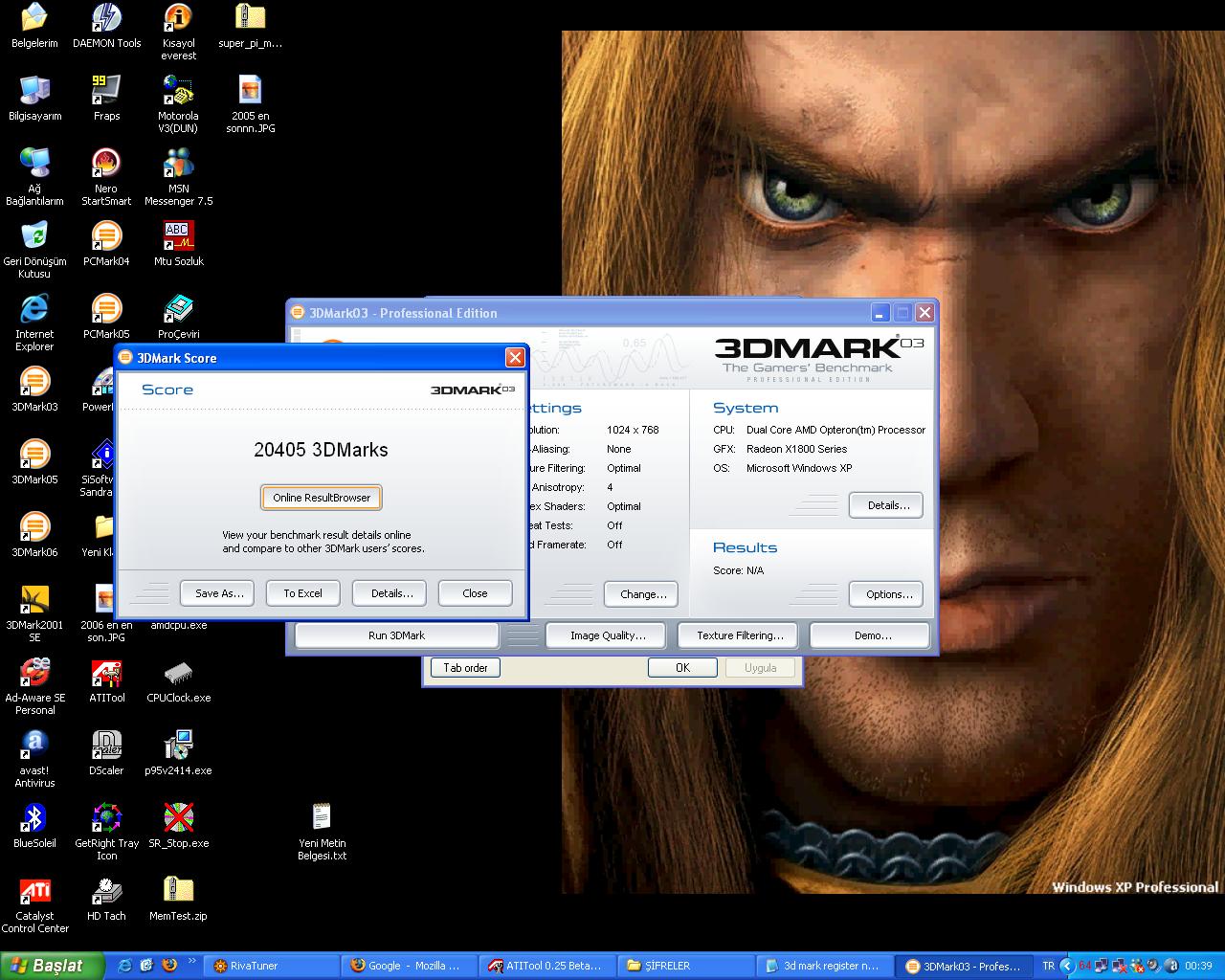
Task: Click OK in the background dialog
Action: point(682,668)
